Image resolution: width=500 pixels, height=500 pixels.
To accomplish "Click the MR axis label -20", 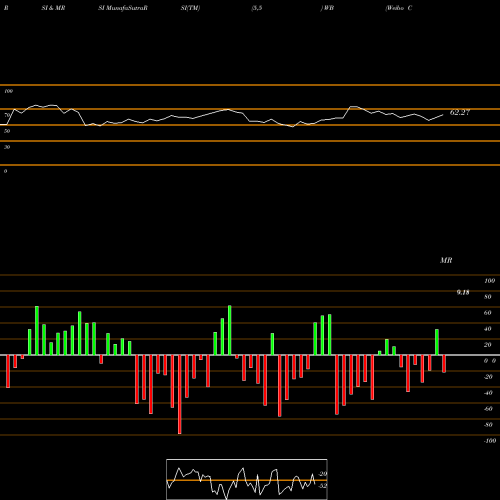I will [488, 377].
